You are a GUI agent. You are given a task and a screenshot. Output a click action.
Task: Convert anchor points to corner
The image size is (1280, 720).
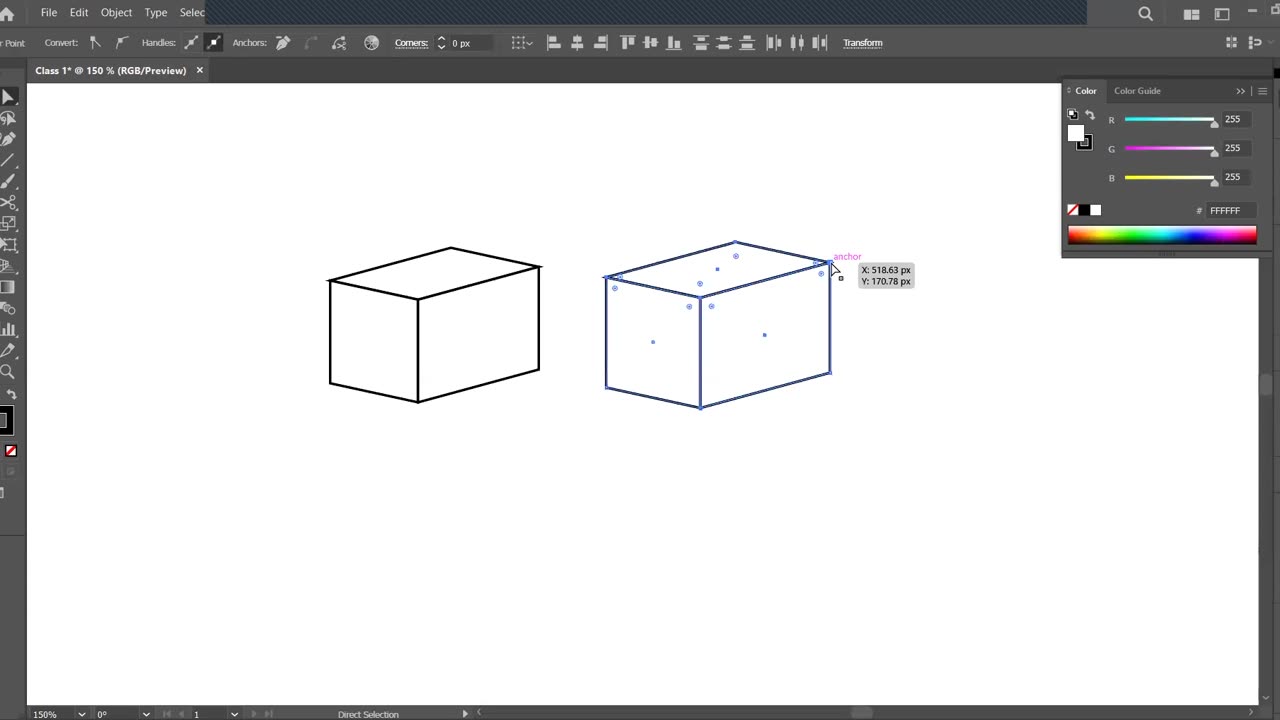tap(96, 43)
